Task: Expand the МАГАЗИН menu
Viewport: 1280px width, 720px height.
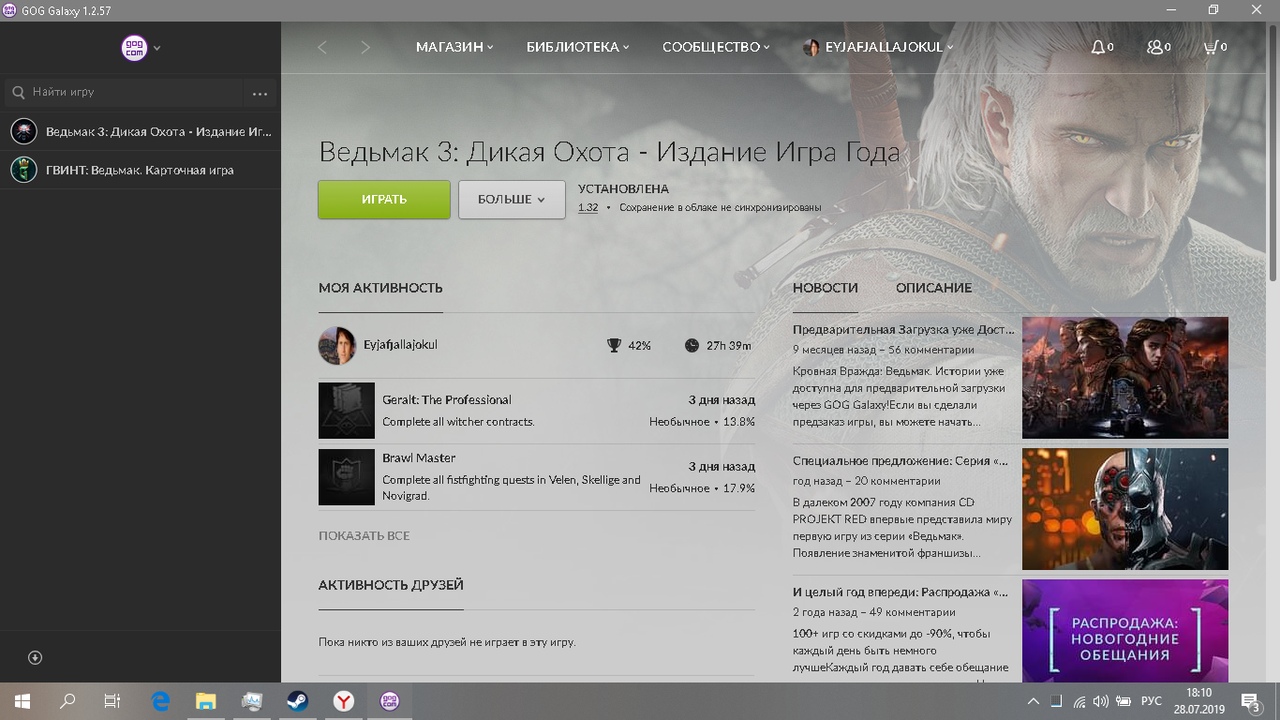Action: [455, 47]
